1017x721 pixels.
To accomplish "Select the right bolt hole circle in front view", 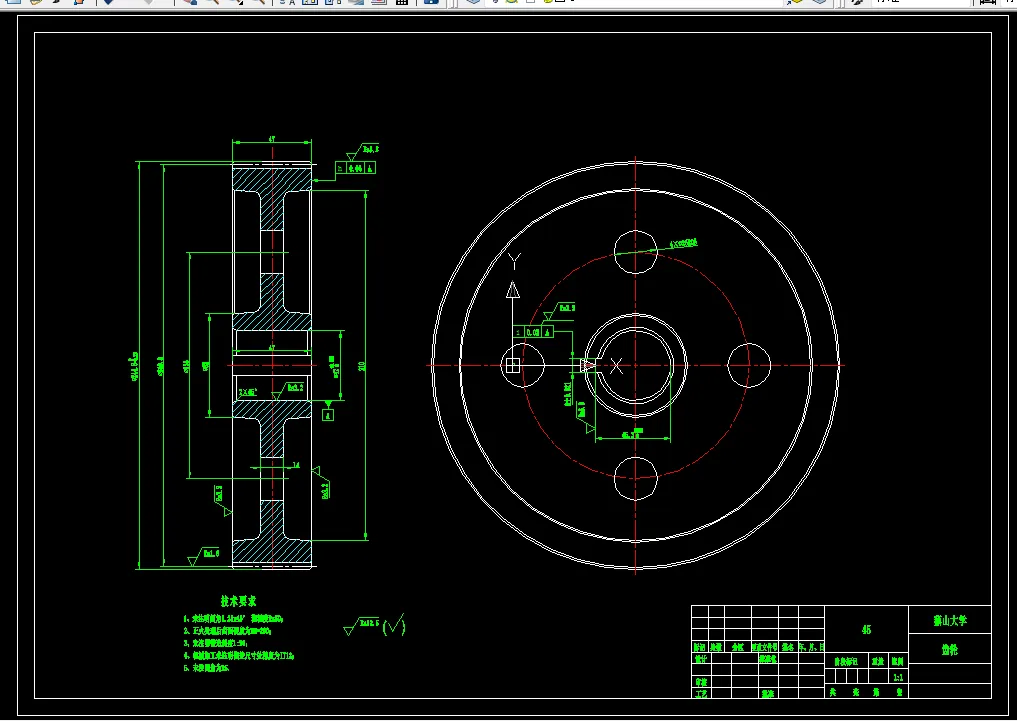I will click(x=749, y=366).
